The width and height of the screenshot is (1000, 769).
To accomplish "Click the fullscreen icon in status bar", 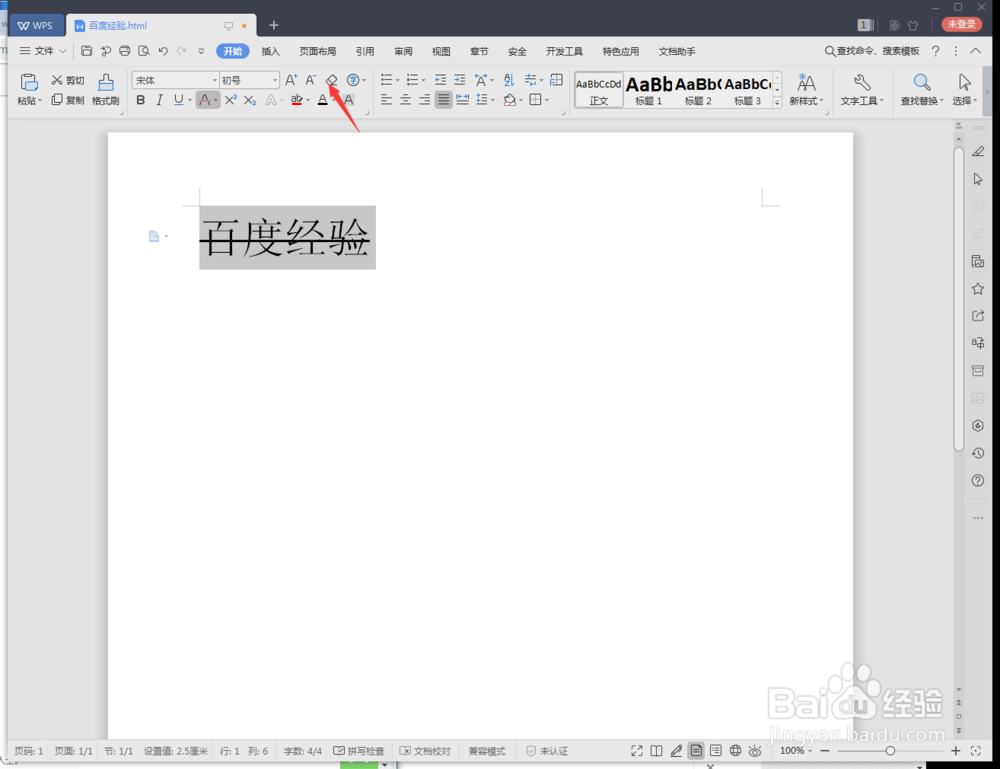I will [636, 751].
